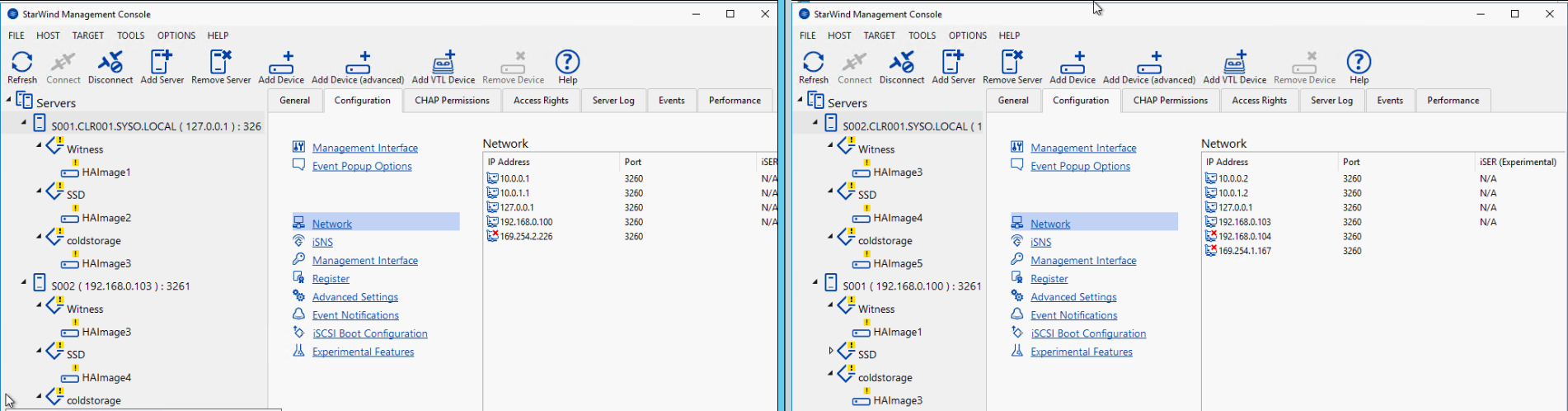The height and width of the screenshot is (411, 1568).
Task: Click Add Device (advanced) in left window
Action: coord(358,67)
